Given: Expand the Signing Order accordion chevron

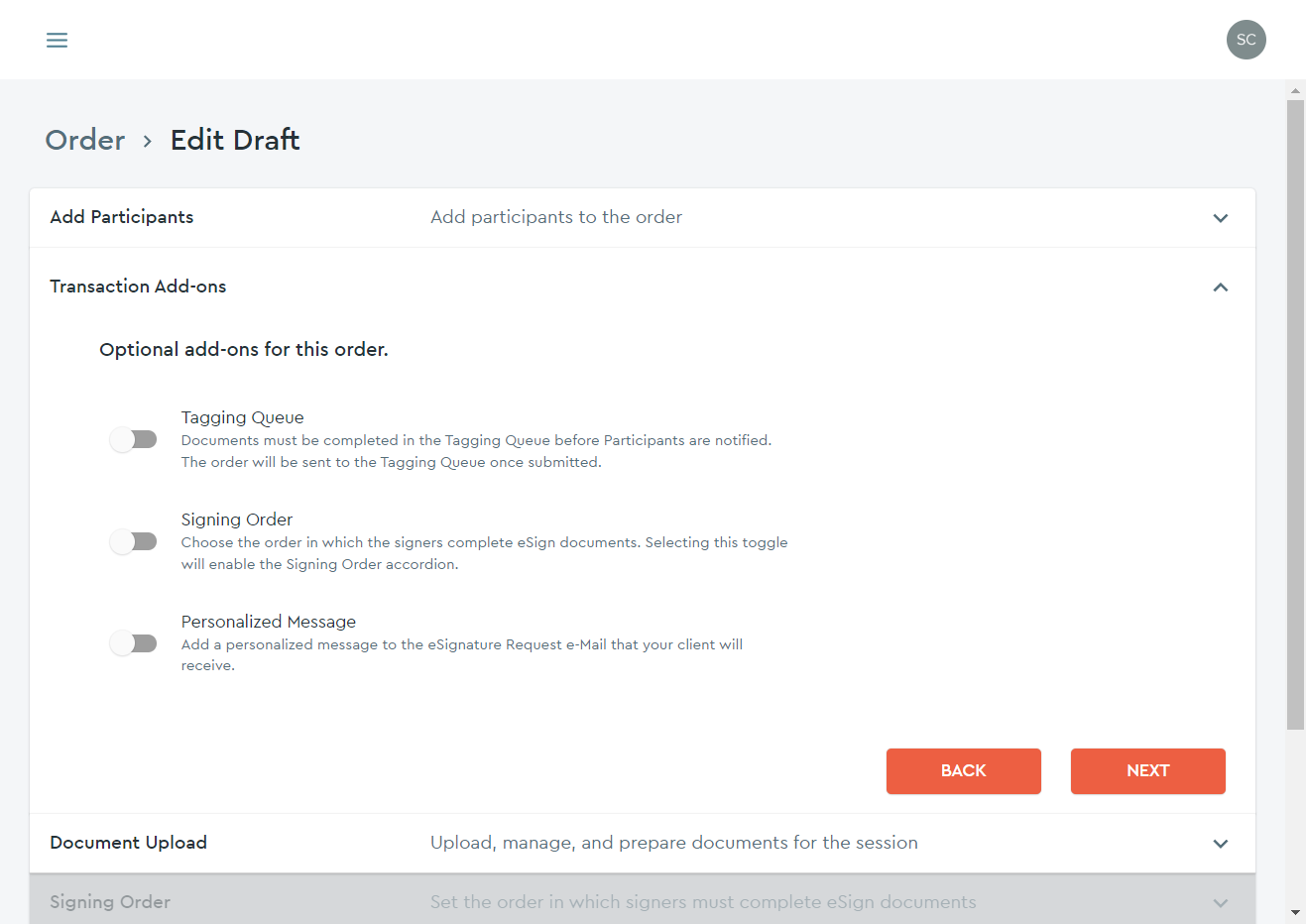Looking at the screenshot, I should coord(1221,903).
